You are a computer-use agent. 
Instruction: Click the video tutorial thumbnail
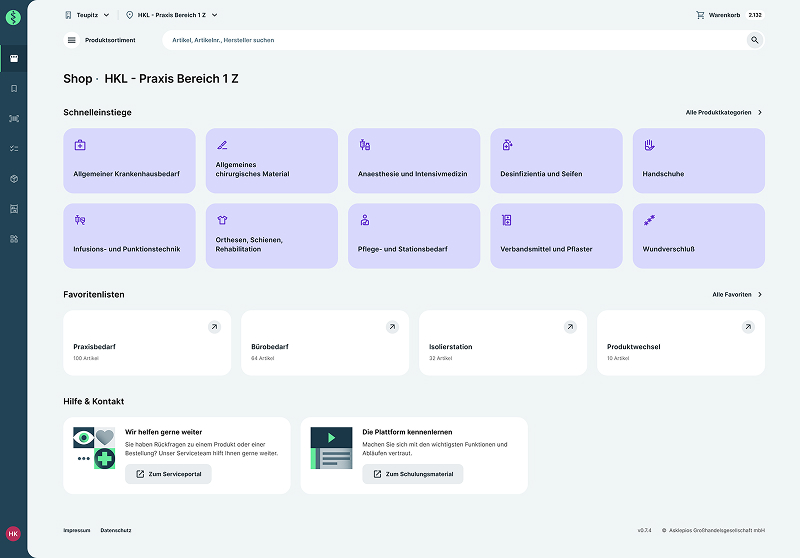332,448
